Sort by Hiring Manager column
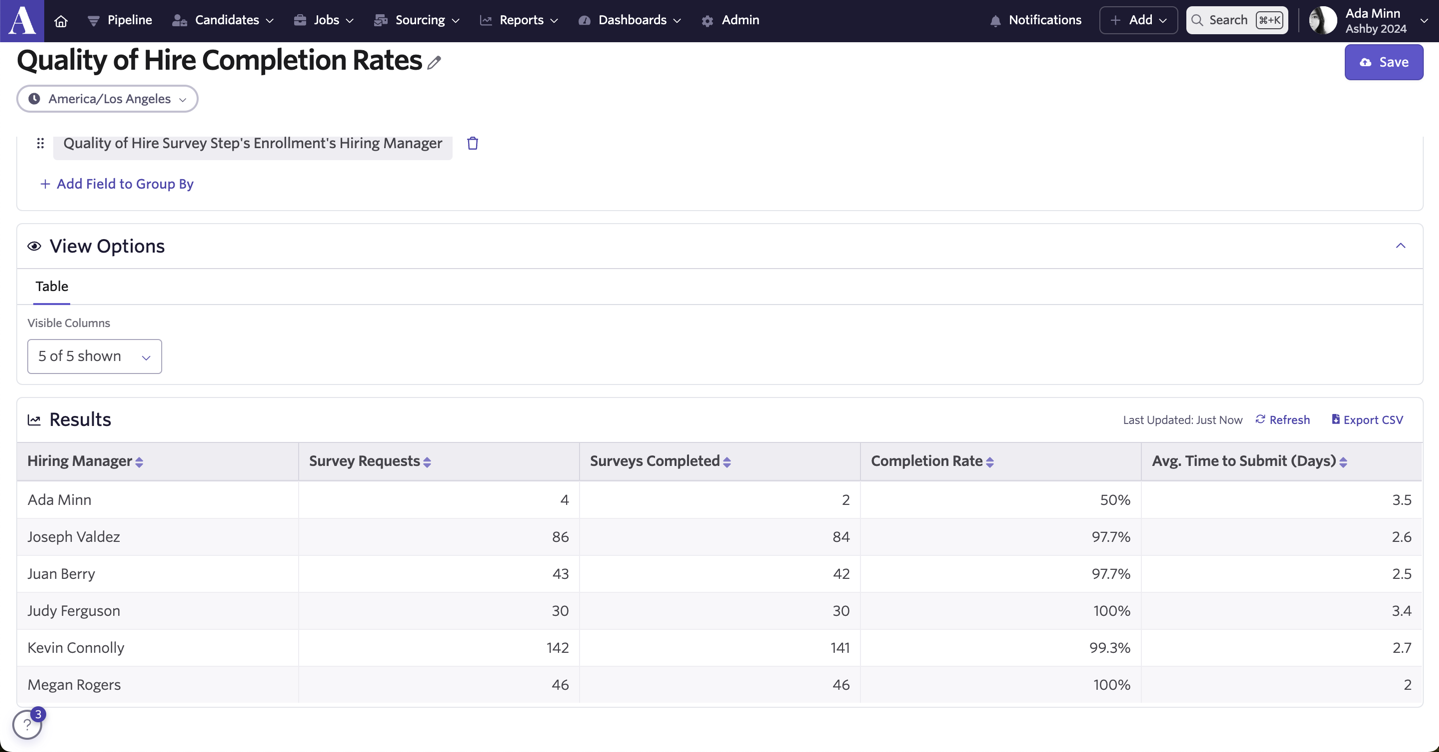This screenshot has width=1439, height=752. pos(139,462)
